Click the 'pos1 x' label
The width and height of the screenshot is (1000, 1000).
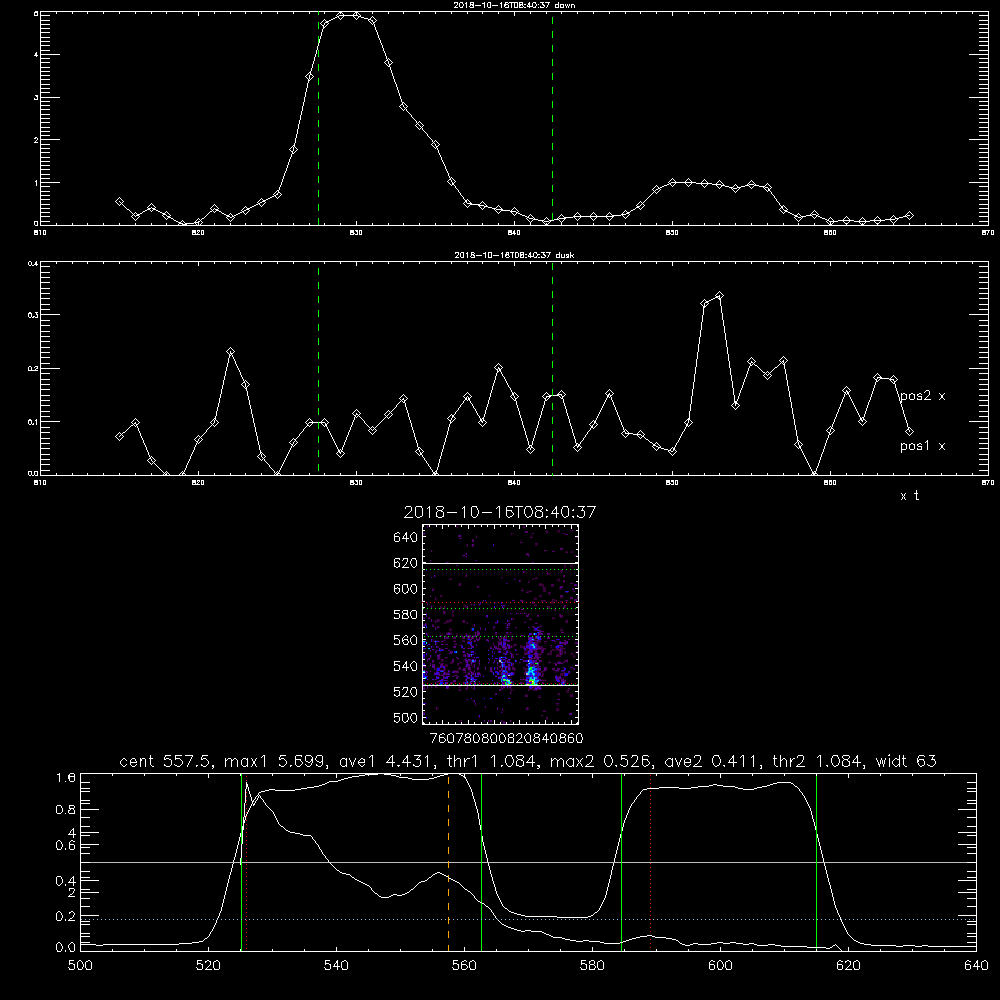click(922, 445)
